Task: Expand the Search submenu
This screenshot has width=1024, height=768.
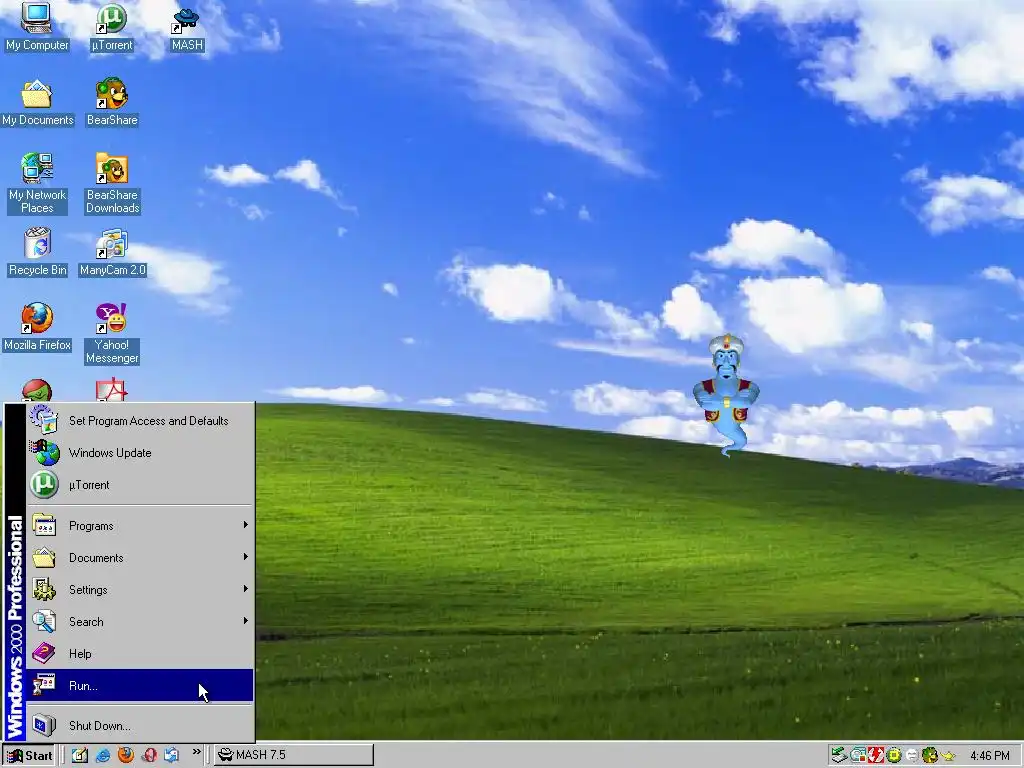Action: tap(140, 622)
